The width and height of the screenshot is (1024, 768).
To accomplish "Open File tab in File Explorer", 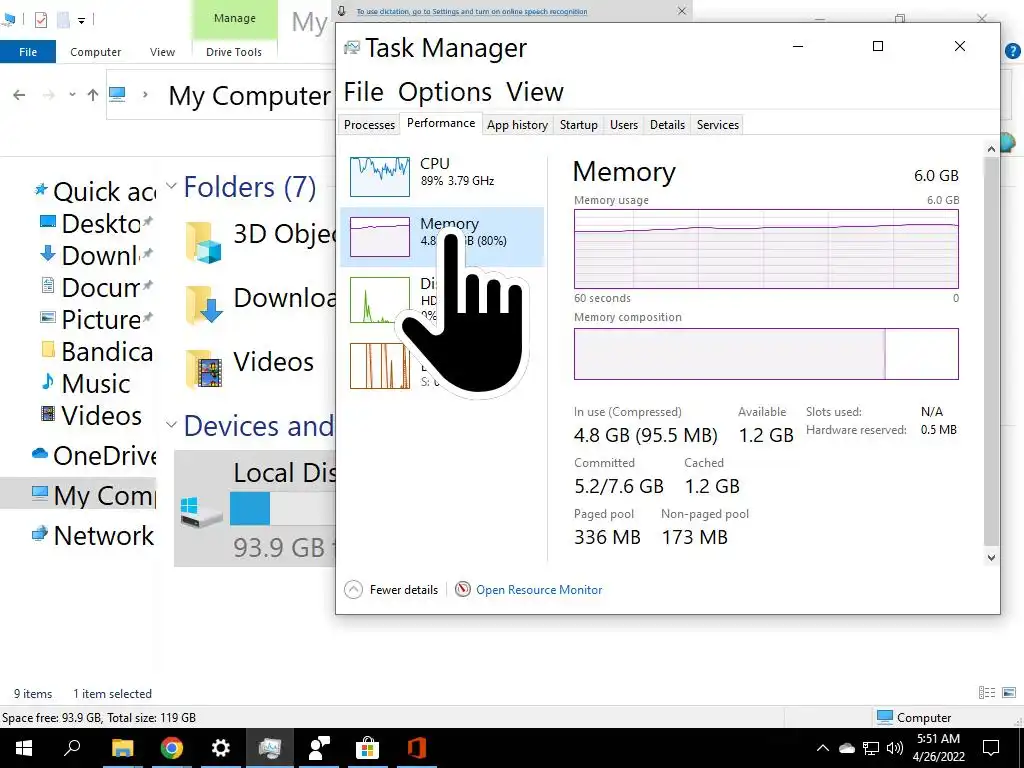I will [x=28, y=52].
